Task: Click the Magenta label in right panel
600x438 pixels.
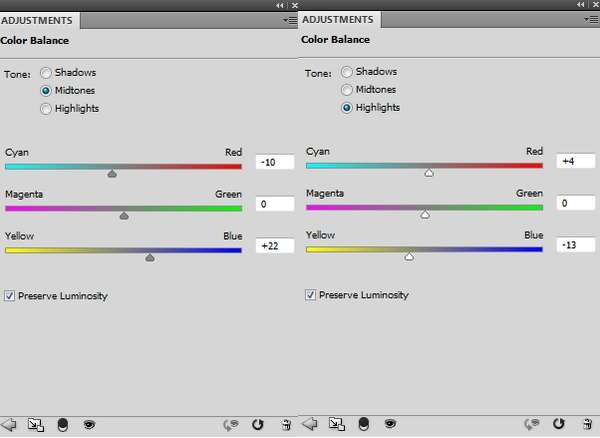Action: click(325, 194)
